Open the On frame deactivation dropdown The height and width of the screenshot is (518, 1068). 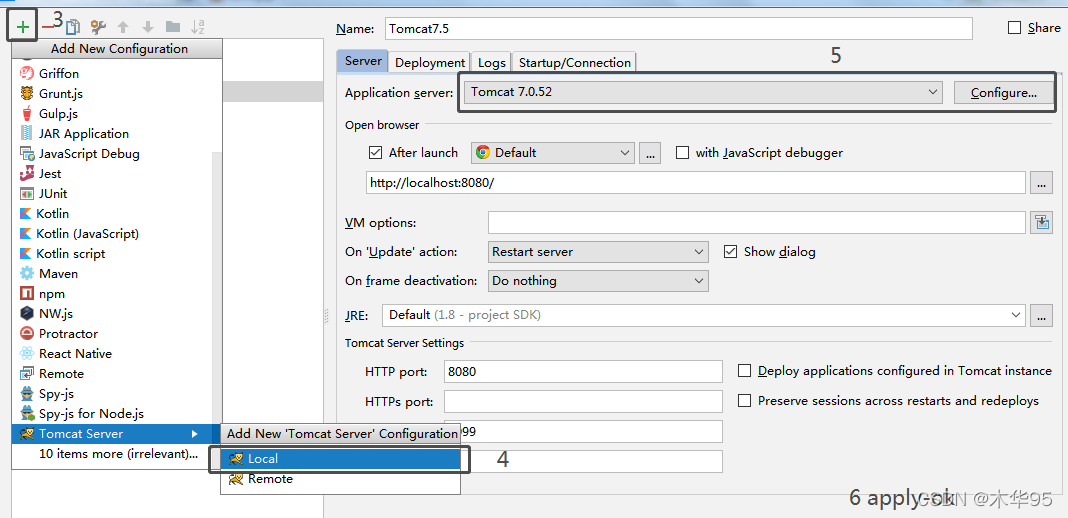coord(598,280)
